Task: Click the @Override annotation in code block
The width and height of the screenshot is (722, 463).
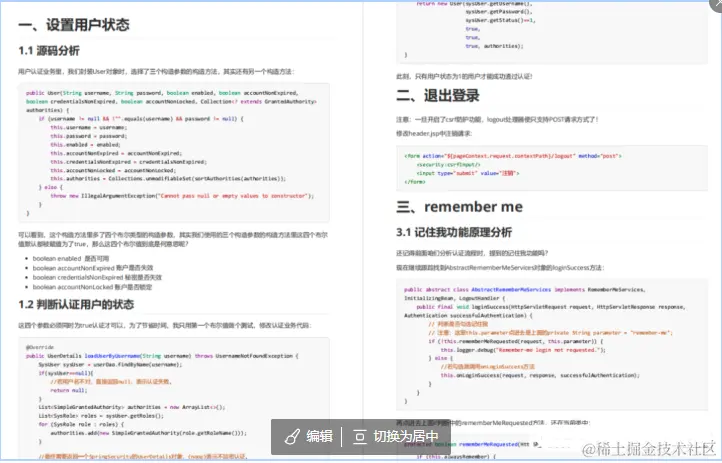Action: pos(40,347)
